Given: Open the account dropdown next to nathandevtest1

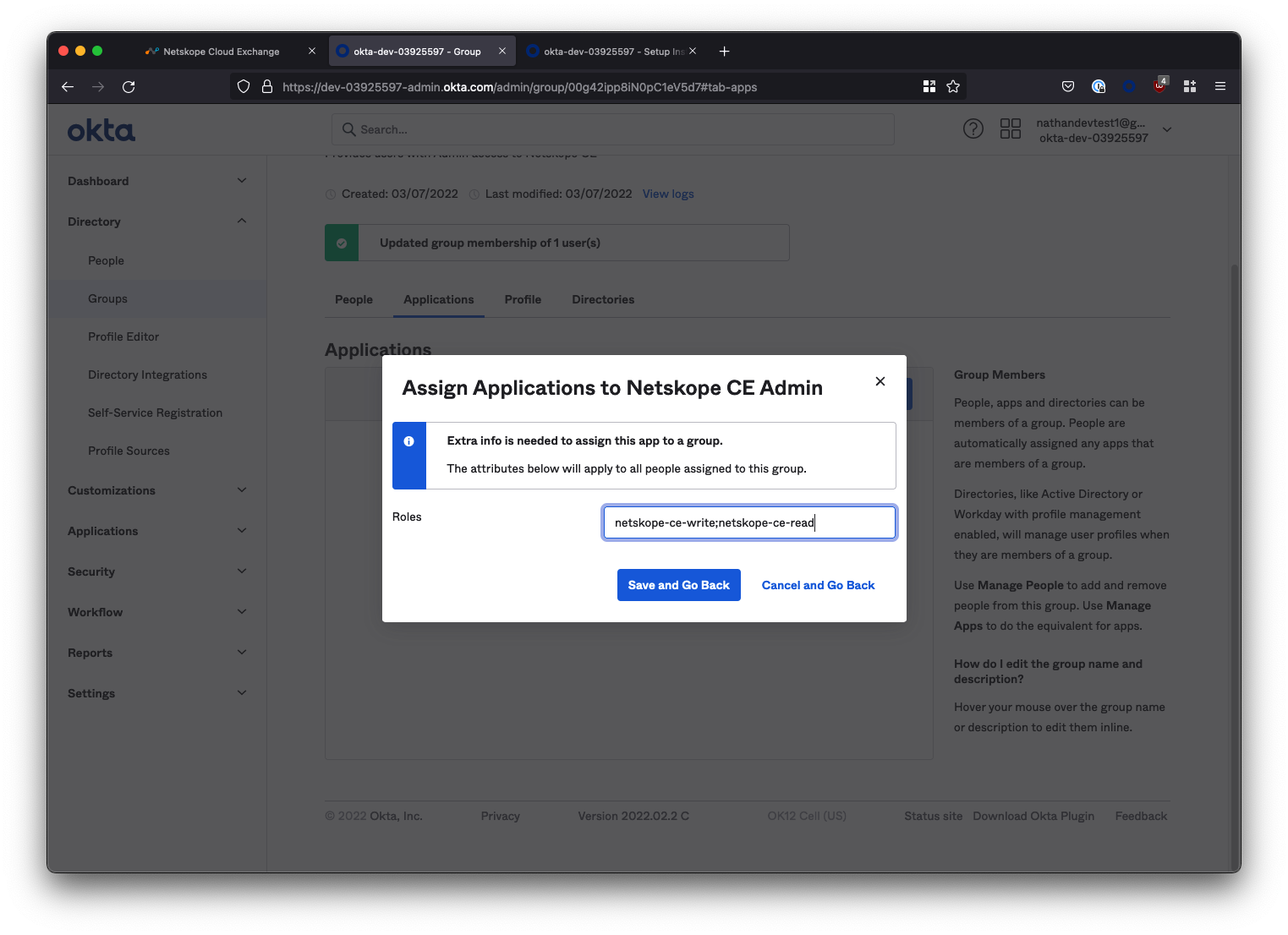Looking at the screenshot, I should point(1167,130).
